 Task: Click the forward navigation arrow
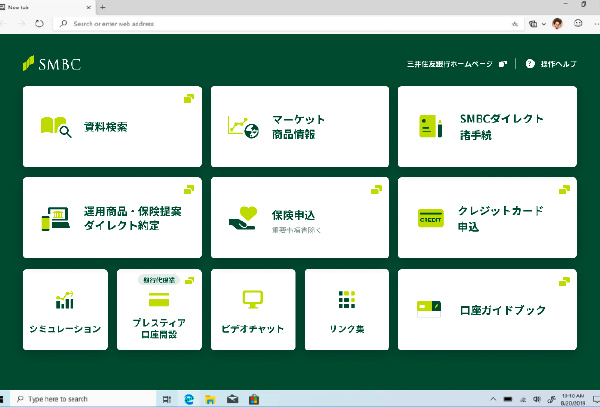pos(21,24)
